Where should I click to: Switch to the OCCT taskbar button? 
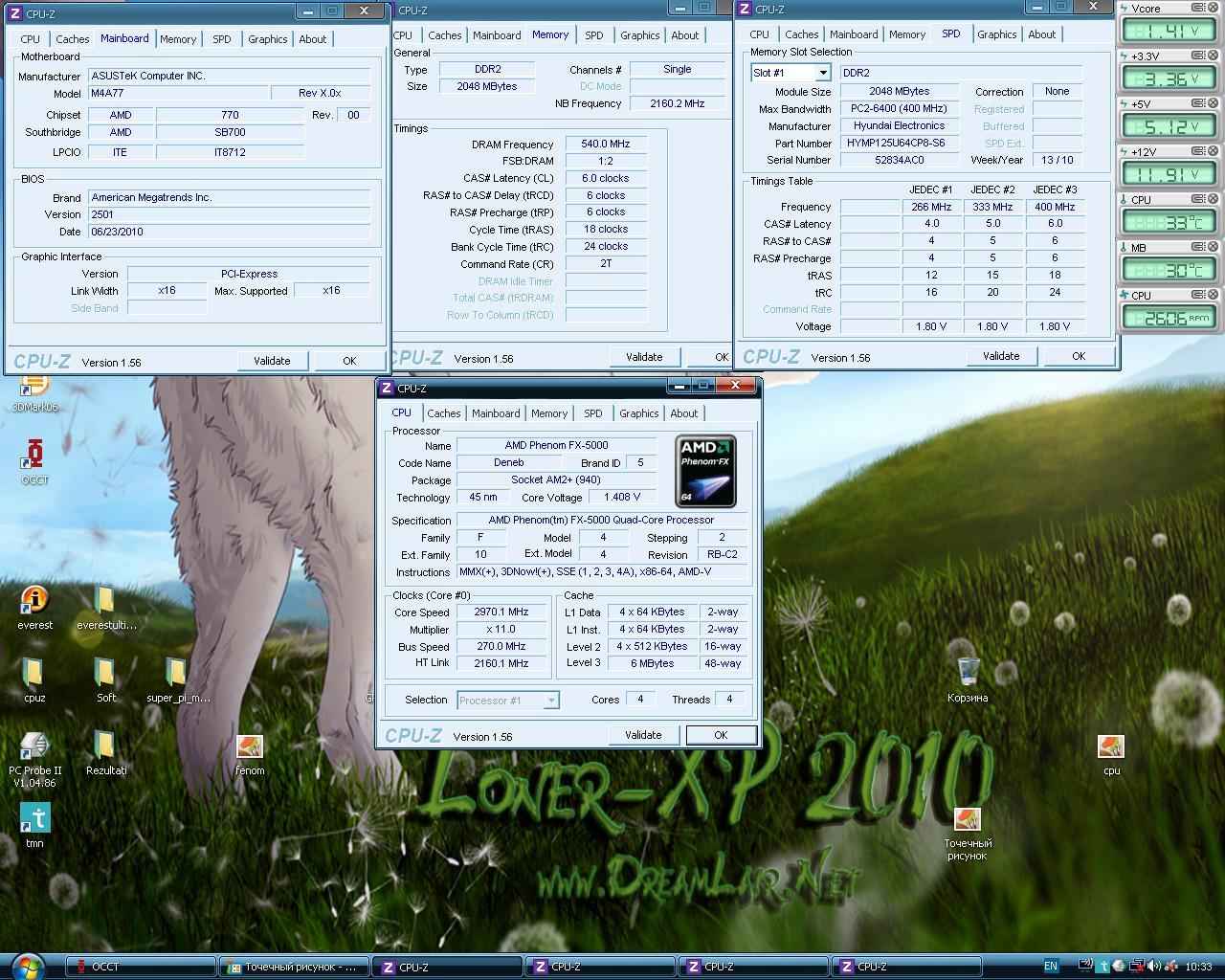pos(141,967)
